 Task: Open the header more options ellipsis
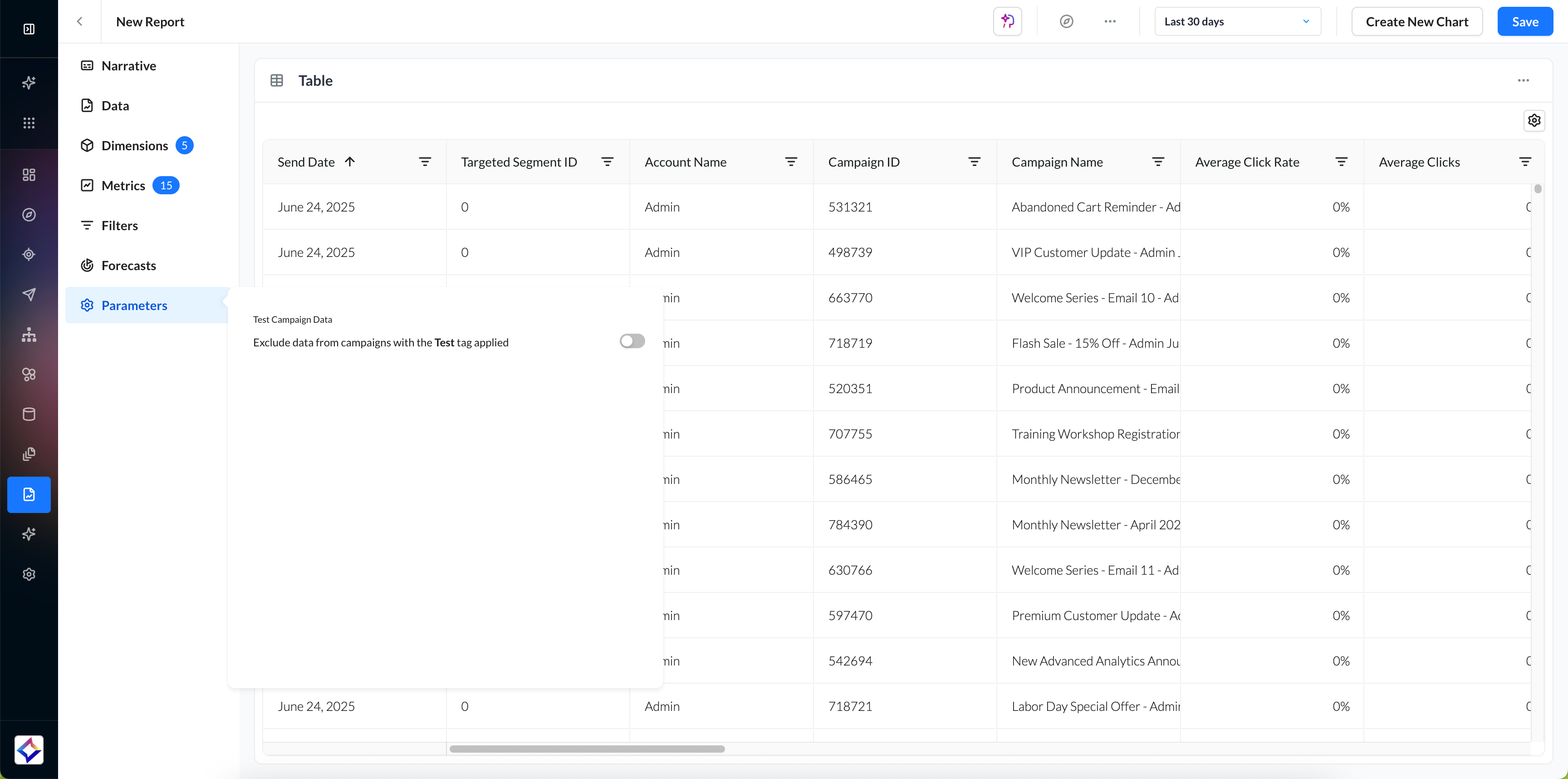(1110, 21)
